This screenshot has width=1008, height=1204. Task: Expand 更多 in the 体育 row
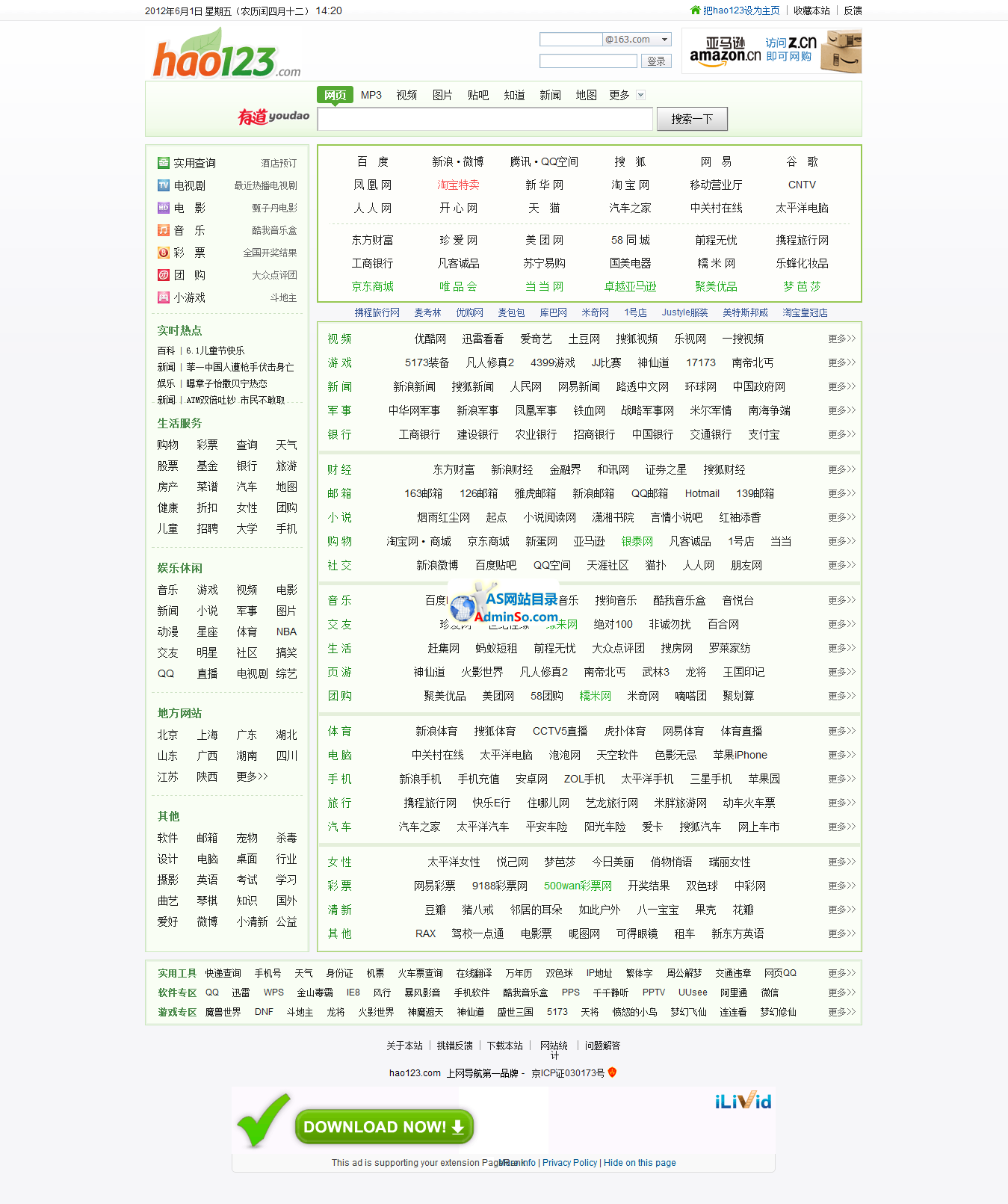click(x=841, y=731)
